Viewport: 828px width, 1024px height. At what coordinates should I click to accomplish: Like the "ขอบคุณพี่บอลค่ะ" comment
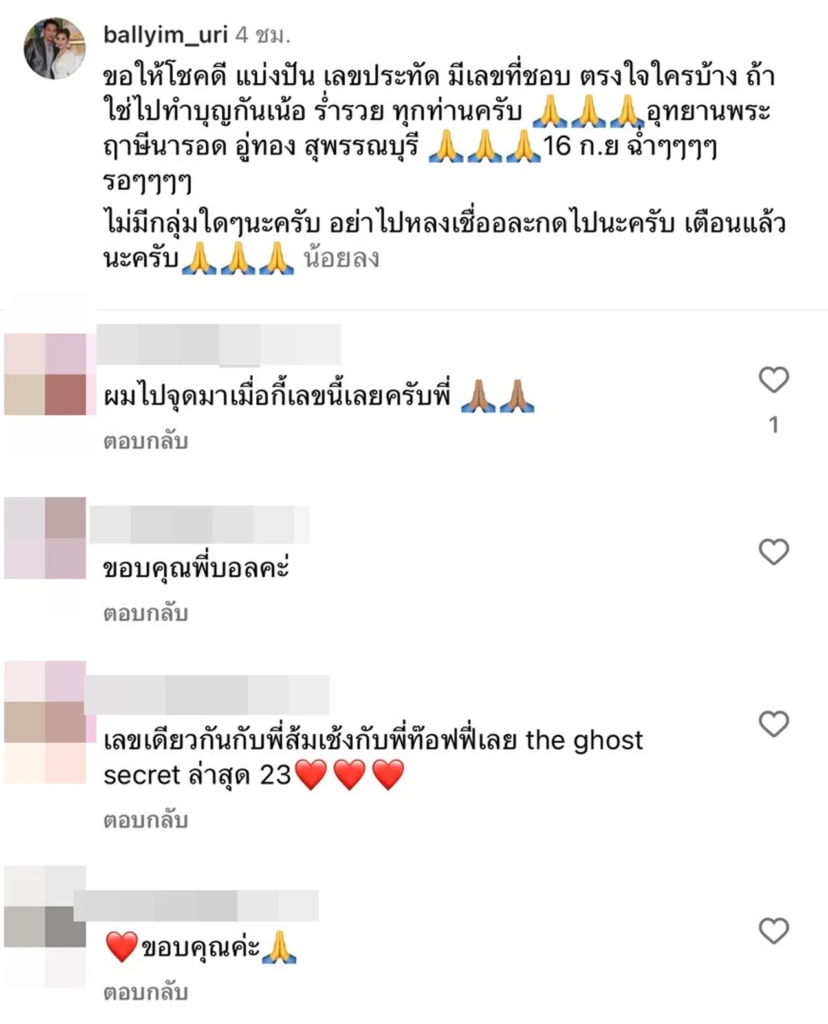tap(774, 552)
